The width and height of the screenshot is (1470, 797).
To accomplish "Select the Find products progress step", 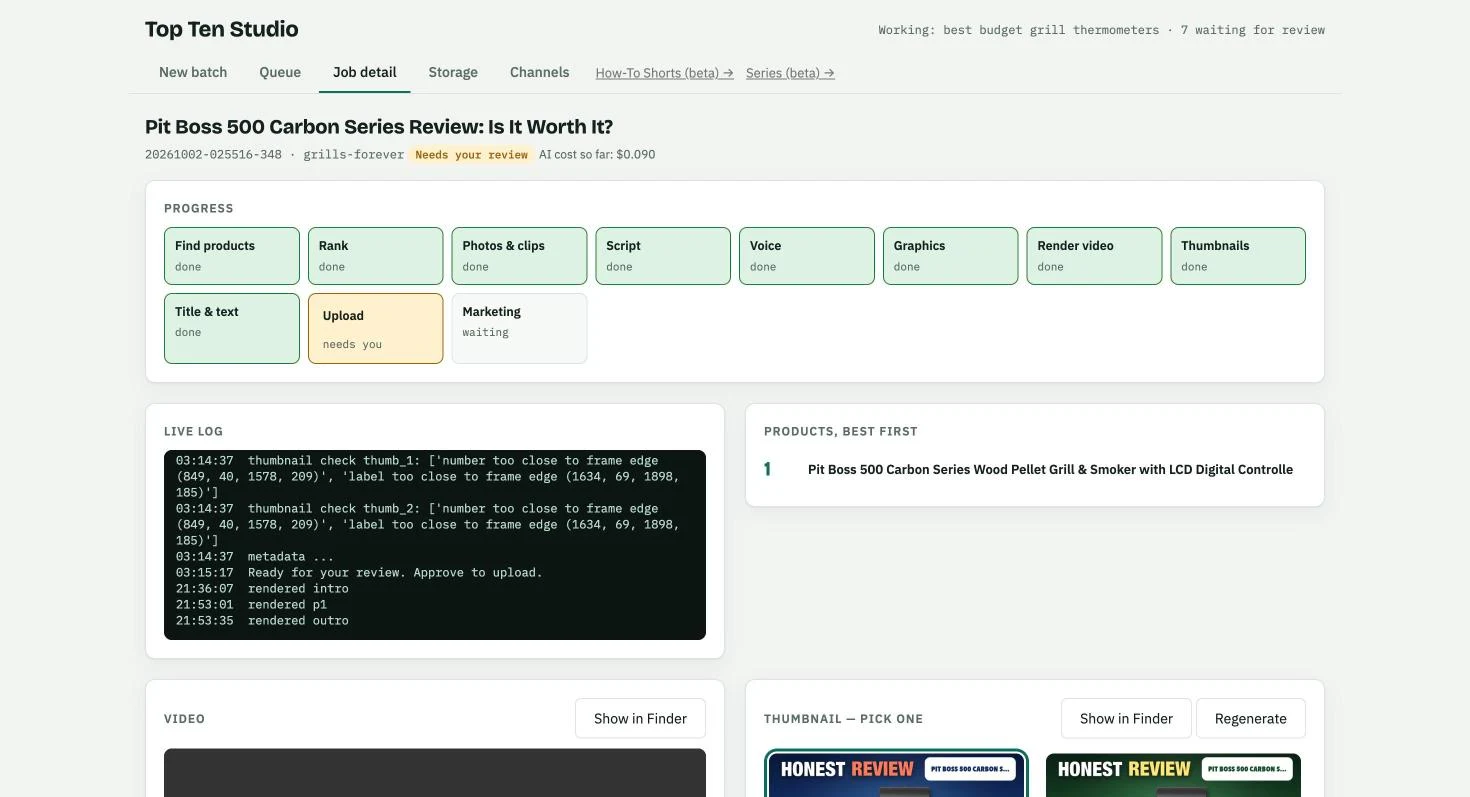I will pos(232,256).
